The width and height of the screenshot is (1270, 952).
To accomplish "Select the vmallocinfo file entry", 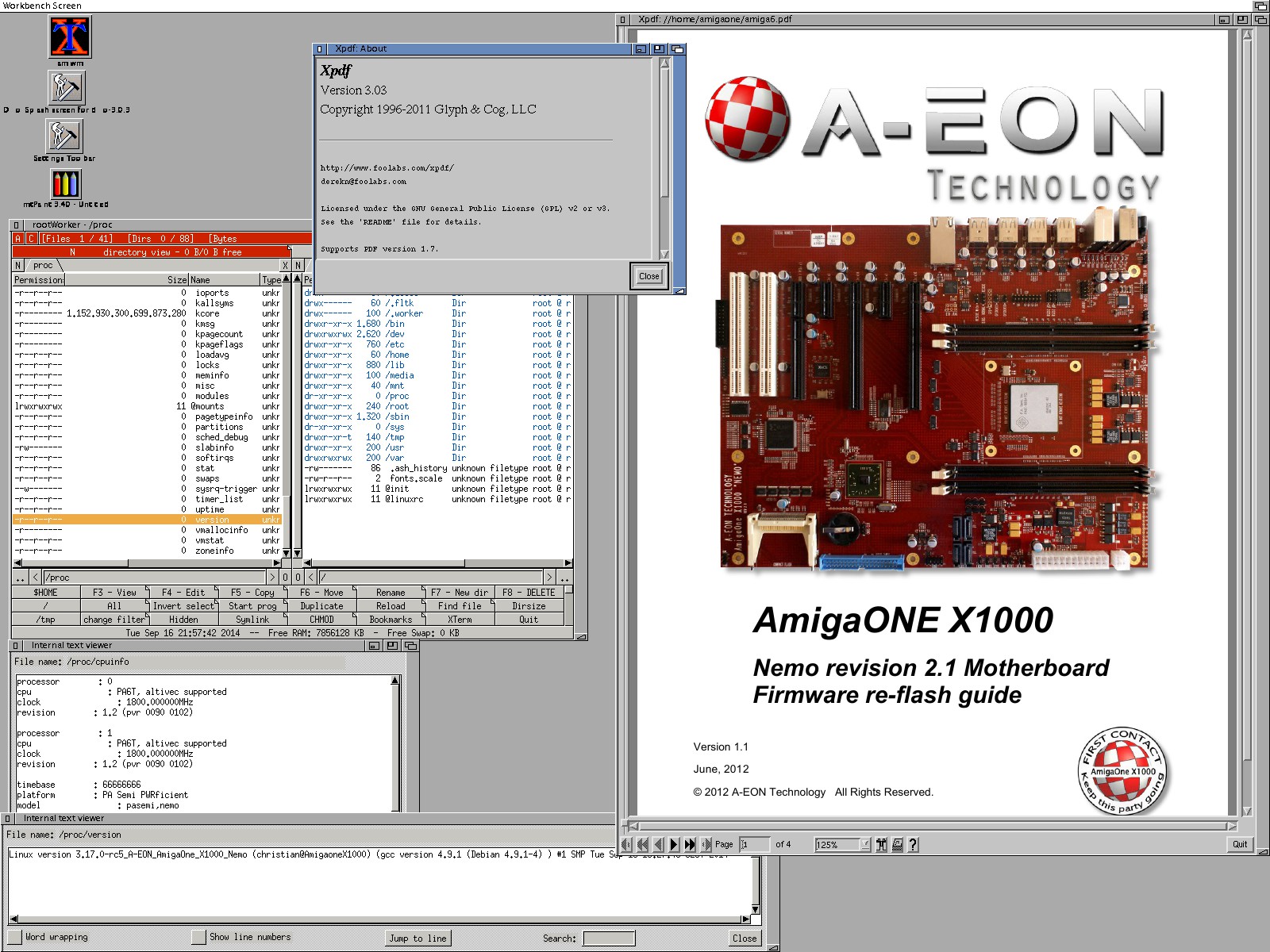I will [x=221, y=530].
